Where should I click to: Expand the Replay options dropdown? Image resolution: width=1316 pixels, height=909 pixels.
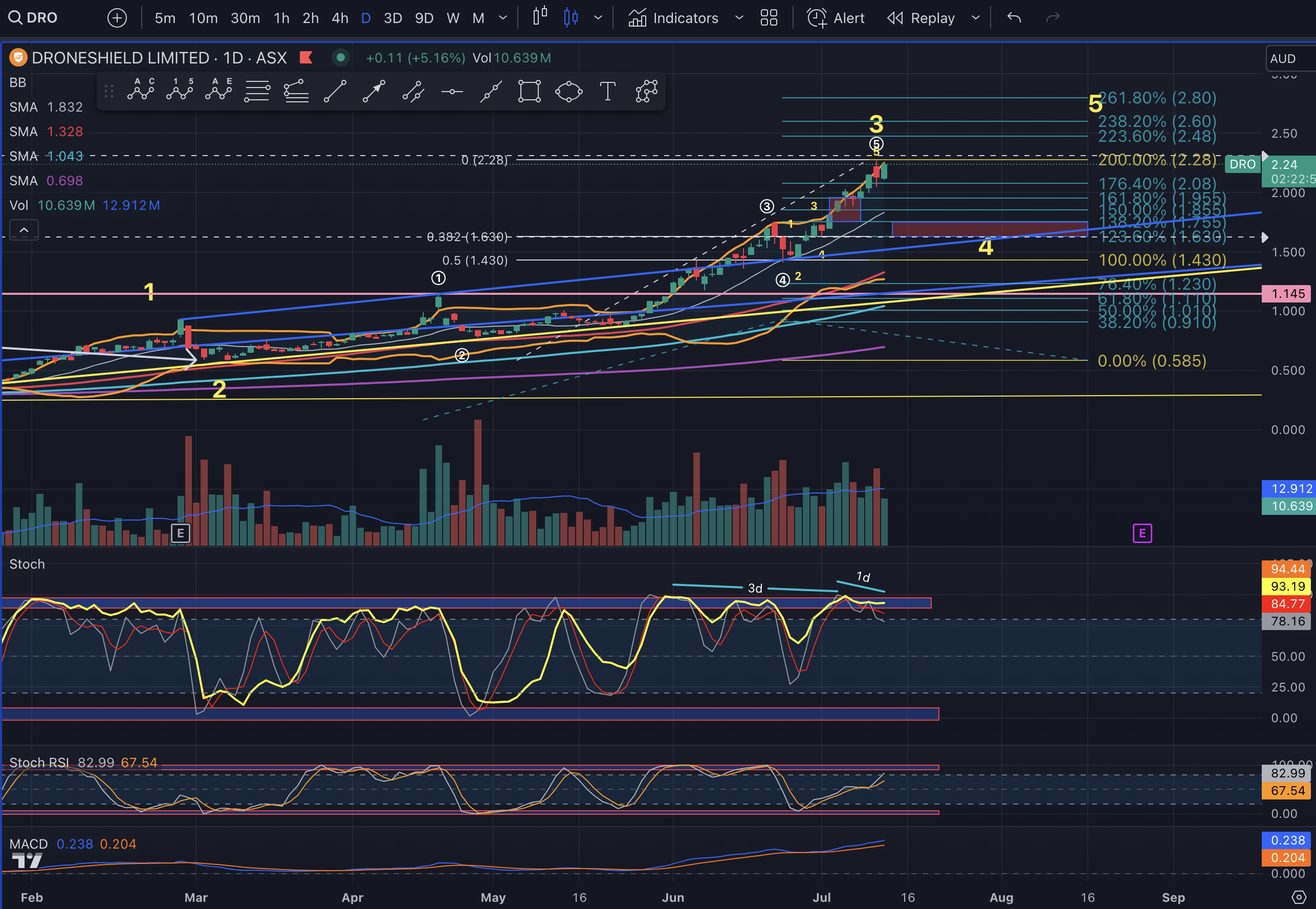coord(976,17)
